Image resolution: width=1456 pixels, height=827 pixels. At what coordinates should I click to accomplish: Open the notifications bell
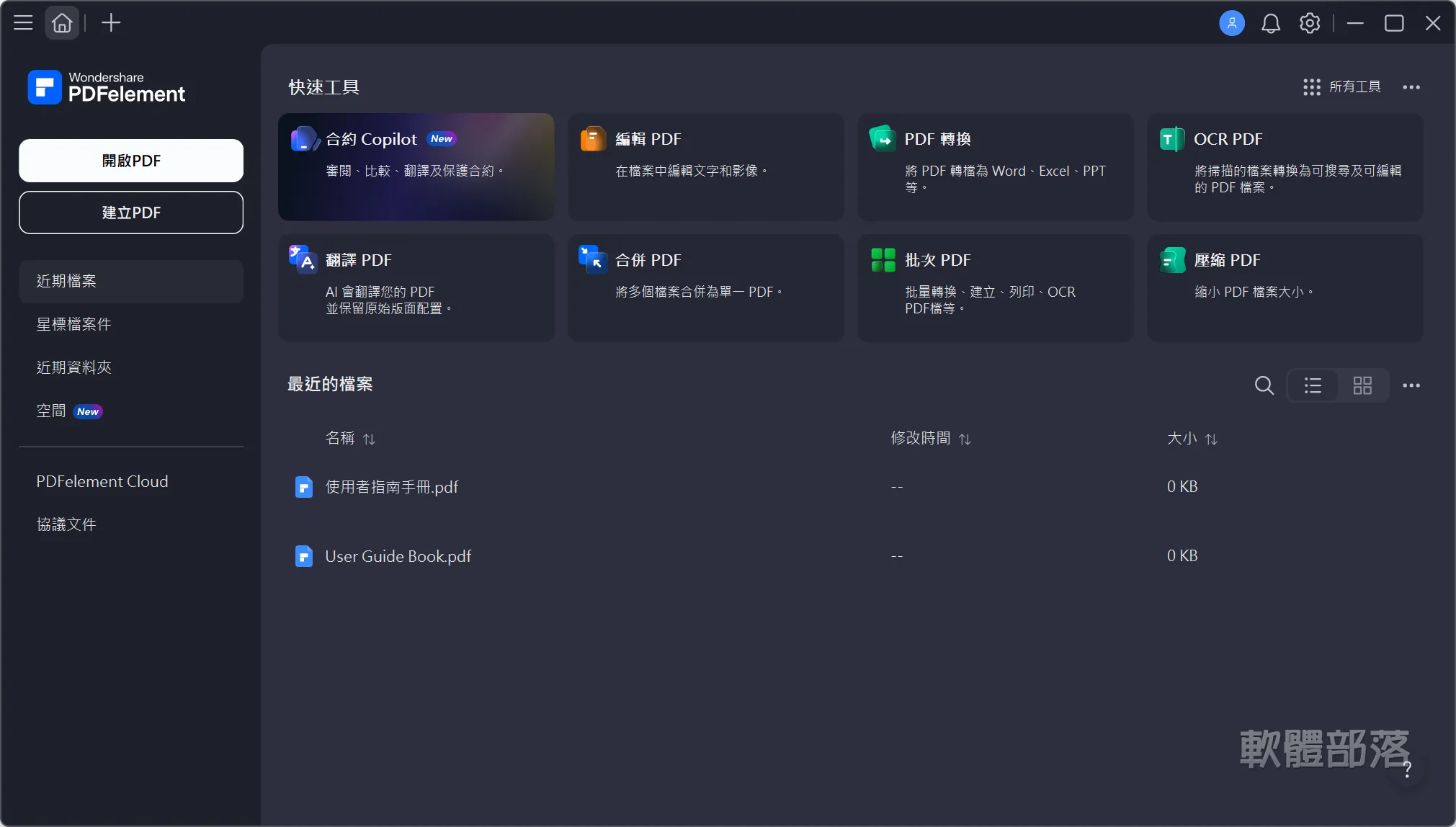click(x=1270, y=24)
